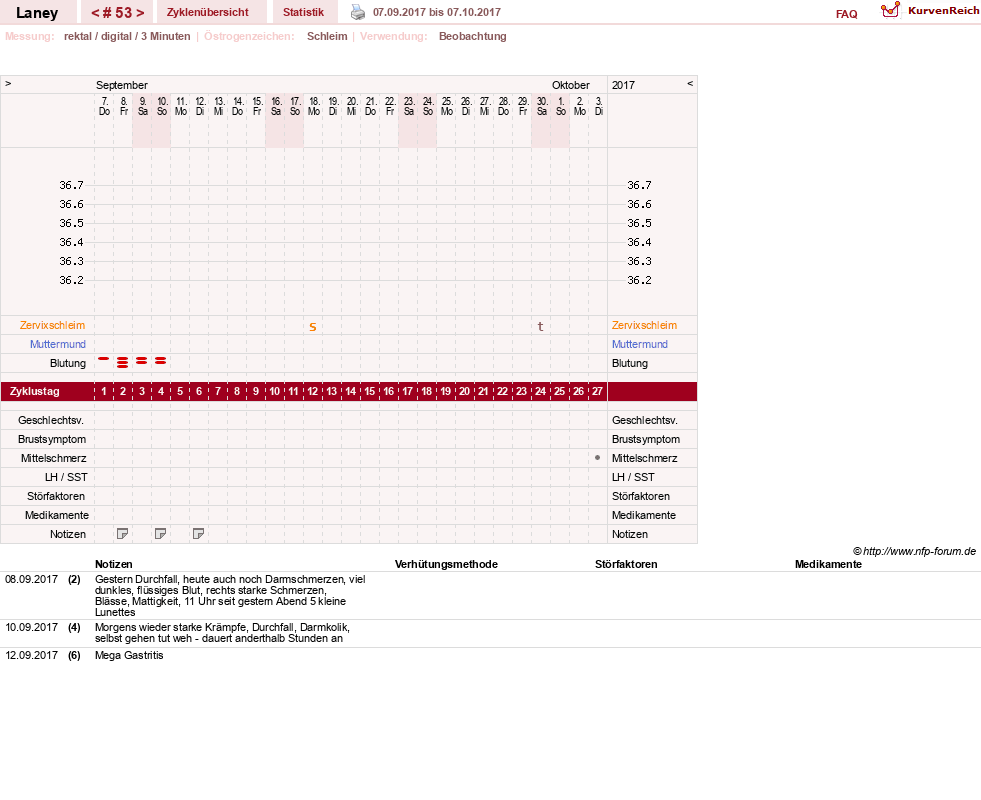Click the bleeding mark on cycle day 4
981x800 pixels.
coord(161,360)
